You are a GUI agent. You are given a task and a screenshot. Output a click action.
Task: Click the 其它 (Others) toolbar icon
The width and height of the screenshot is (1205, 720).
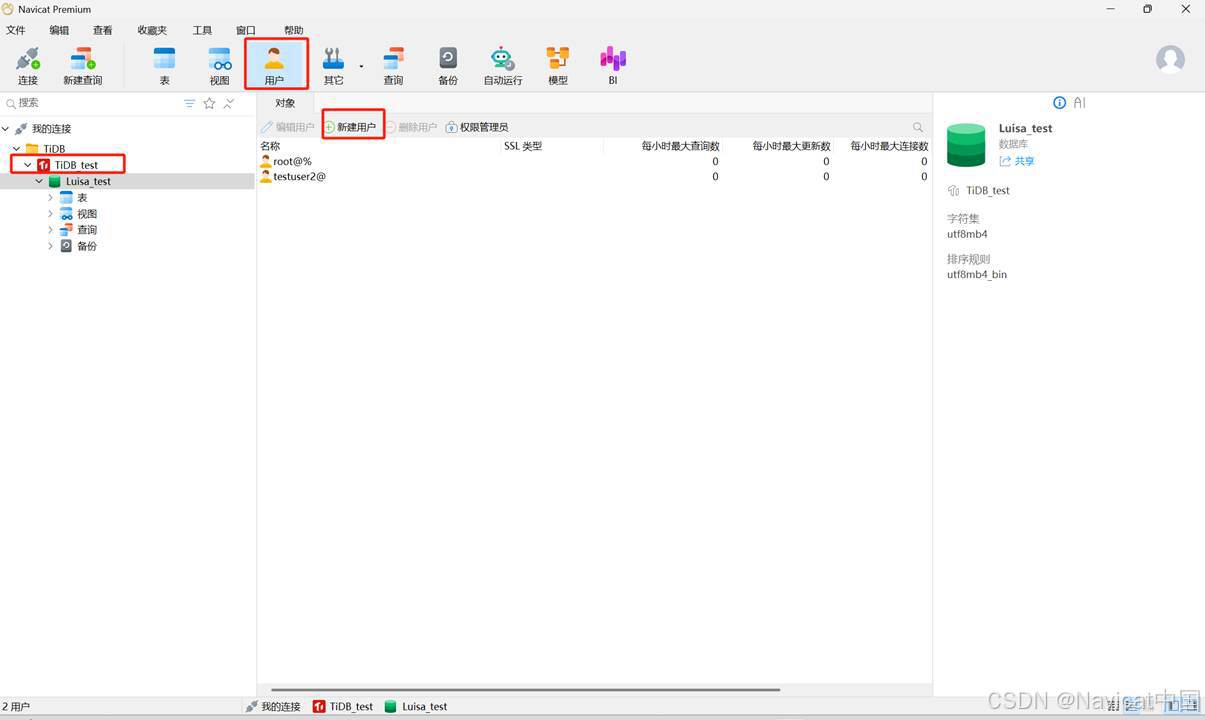coord(333,66)
